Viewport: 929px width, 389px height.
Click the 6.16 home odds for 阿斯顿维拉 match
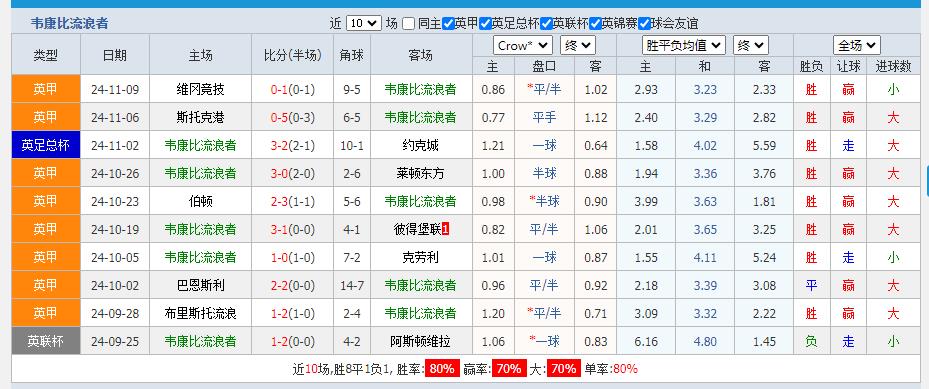point(646,342)
